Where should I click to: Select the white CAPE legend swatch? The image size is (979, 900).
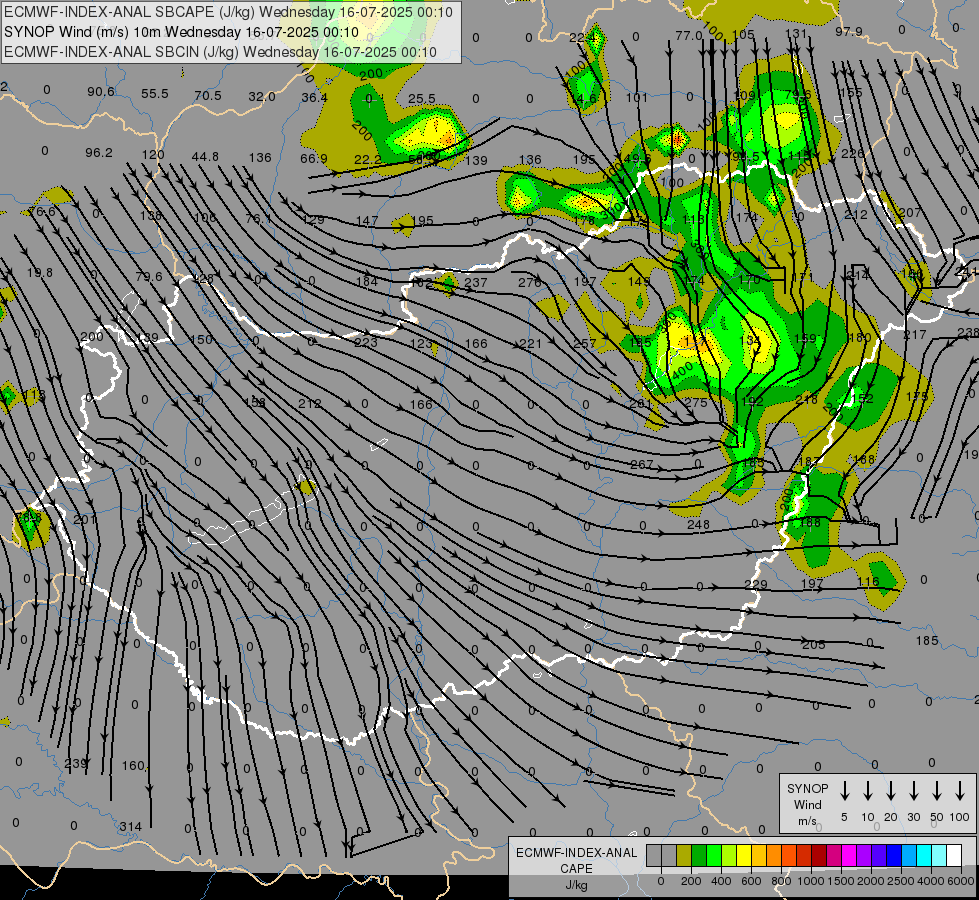(953, 855)
